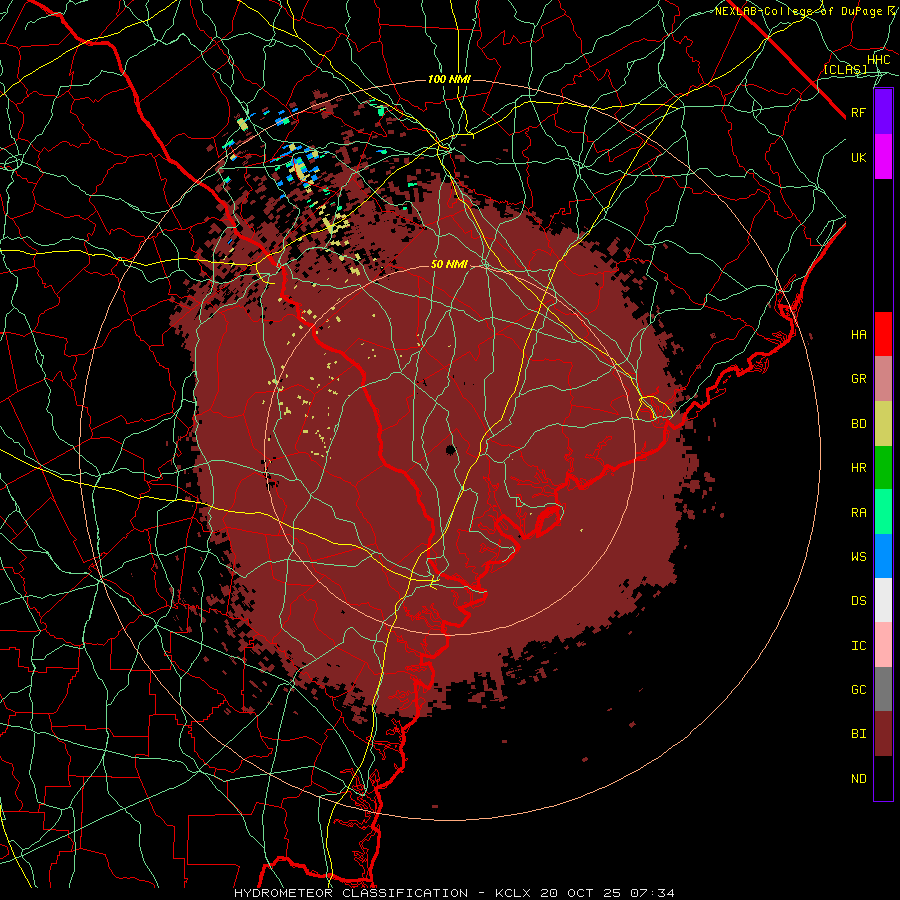Click the BD legend label
This screenshot has width=900, height=900.
pyautogui.click(x=858, y=424)
